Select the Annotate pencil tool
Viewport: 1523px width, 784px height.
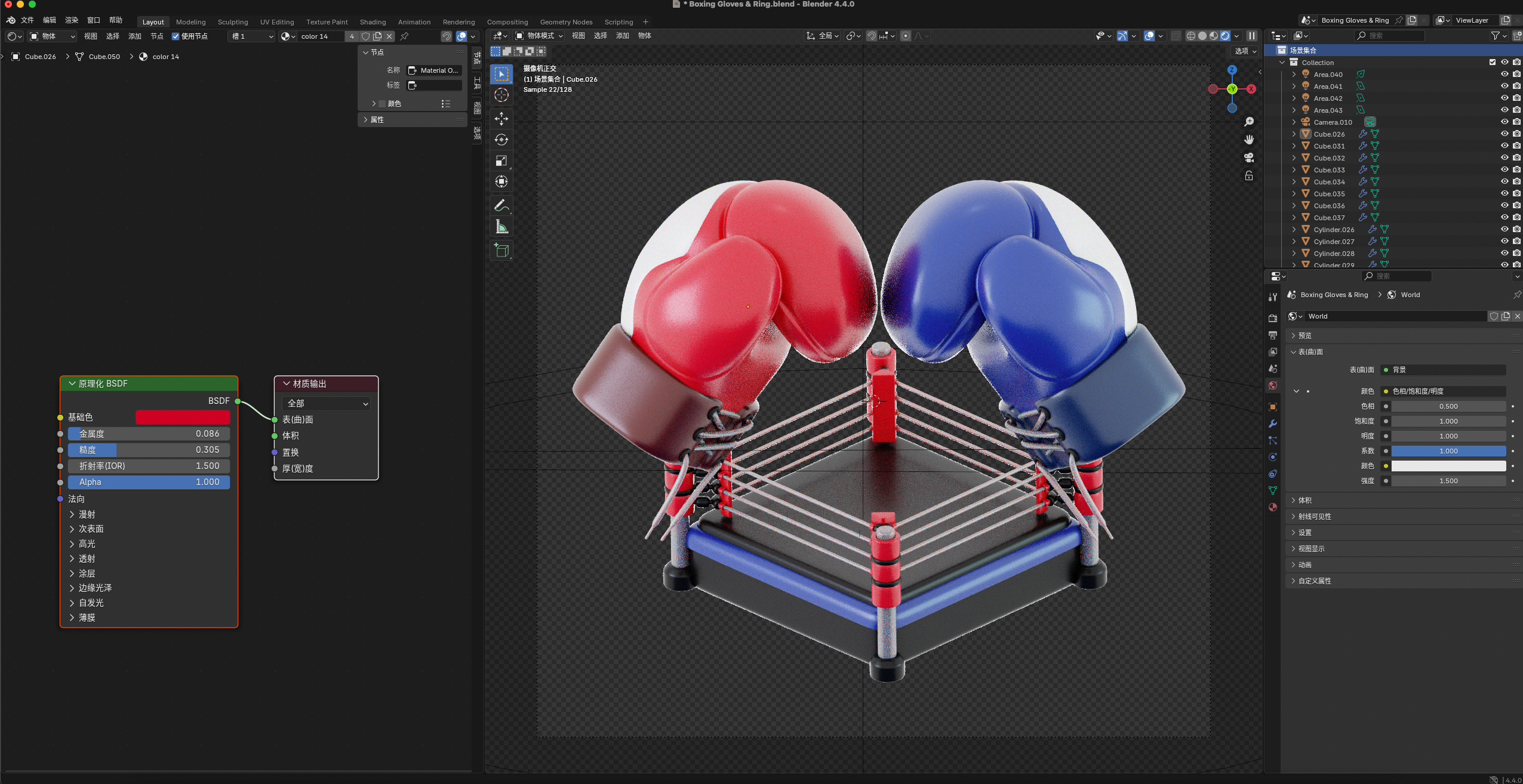point(501,206)
